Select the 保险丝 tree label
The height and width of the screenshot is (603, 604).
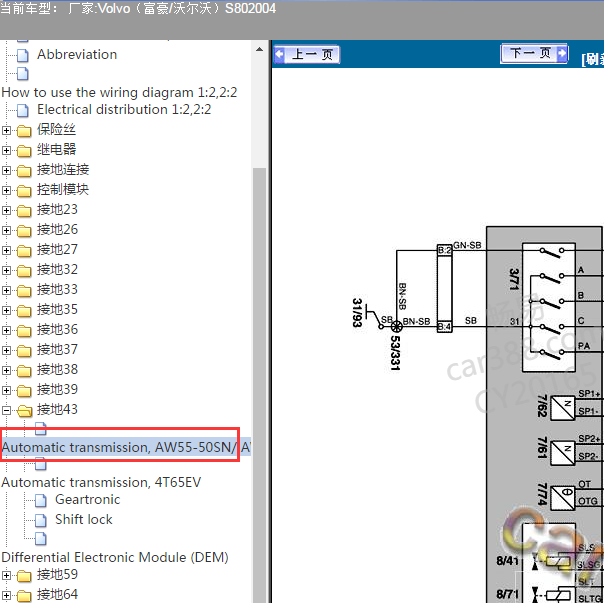tap(57, 130)
